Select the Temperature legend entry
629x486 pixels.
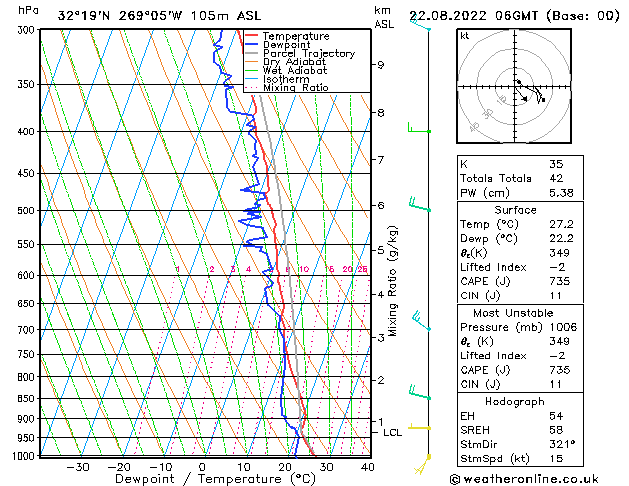tap(296, 36)
